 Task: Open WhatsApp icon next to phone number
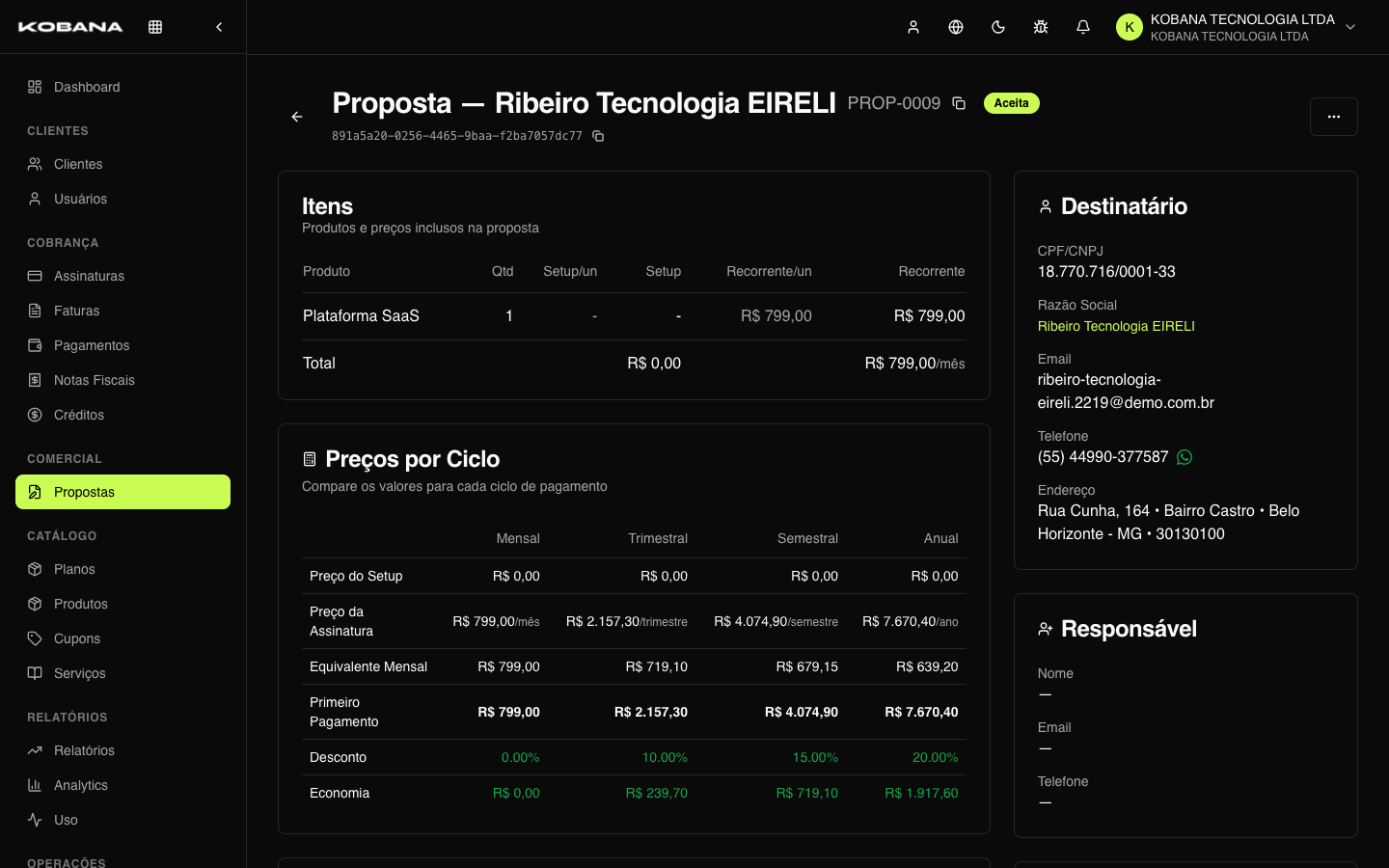point(1185,457)
